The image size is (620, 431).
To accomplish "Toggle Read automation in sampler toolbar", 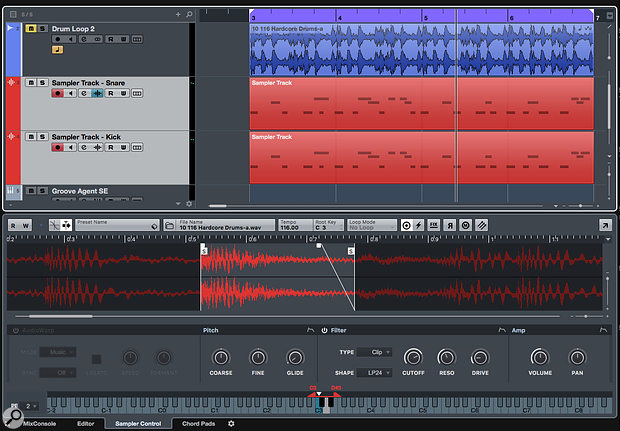I will (x=13, y=225).
